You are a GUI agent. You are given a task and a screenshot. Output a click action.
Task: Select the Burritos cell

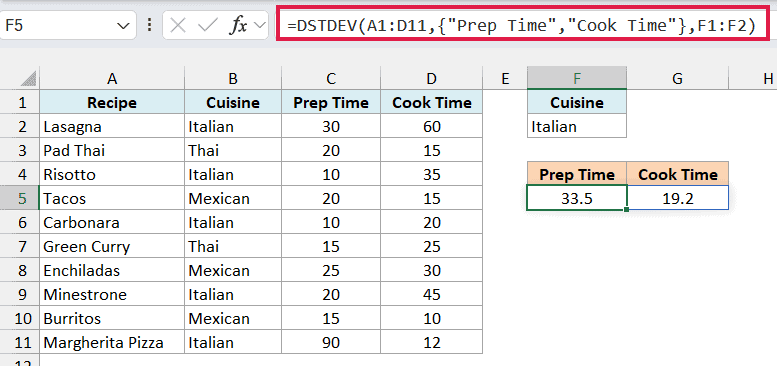click(x=112, y=318)
